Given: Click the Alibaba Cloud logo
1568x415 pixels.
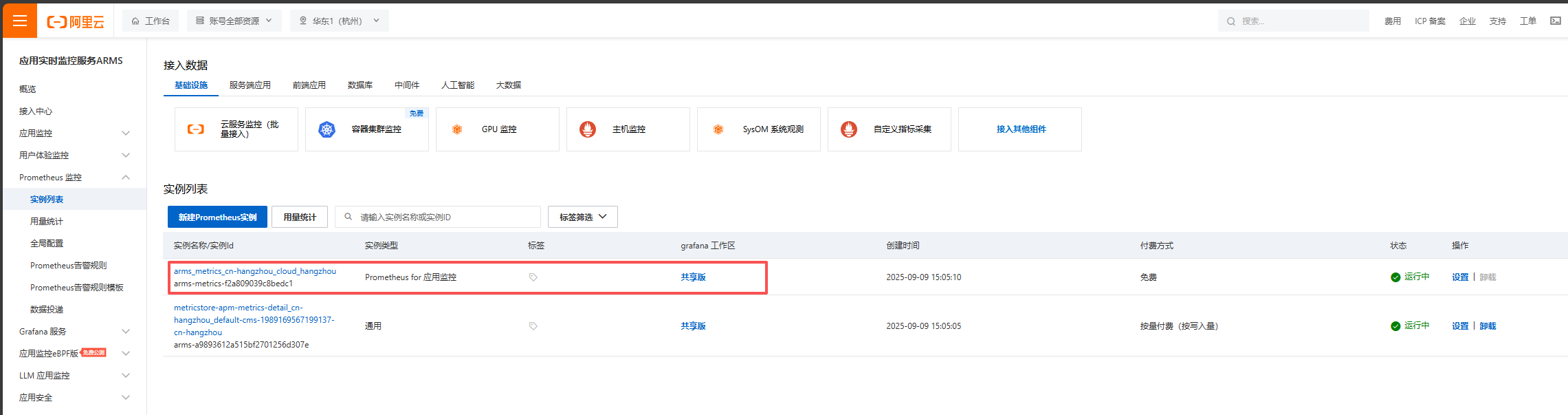Looking at the screenshot, I should pos(76,21).
